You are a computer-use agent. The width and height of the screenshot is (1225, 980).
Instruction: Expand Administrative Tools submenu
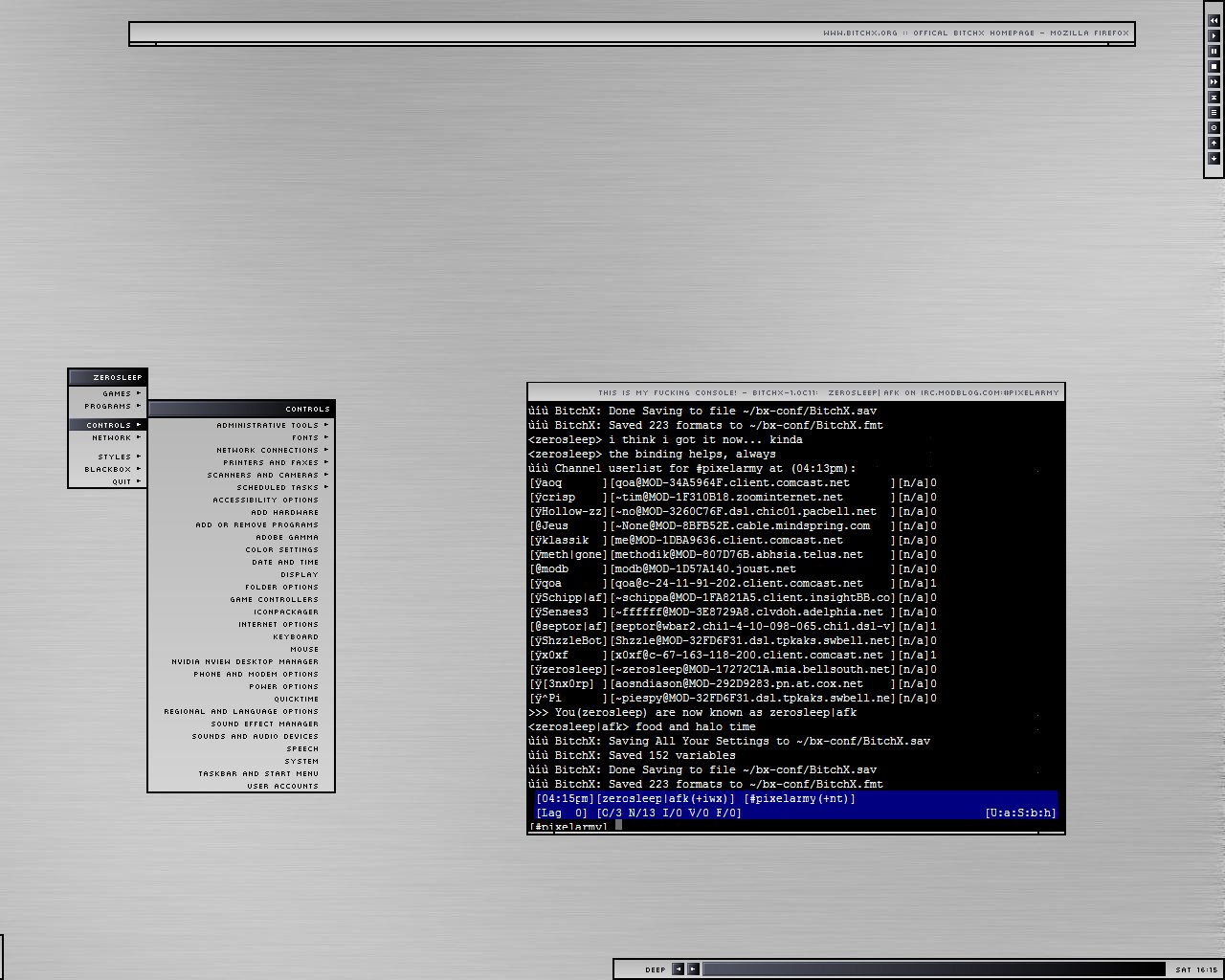[x=240, y=425]
